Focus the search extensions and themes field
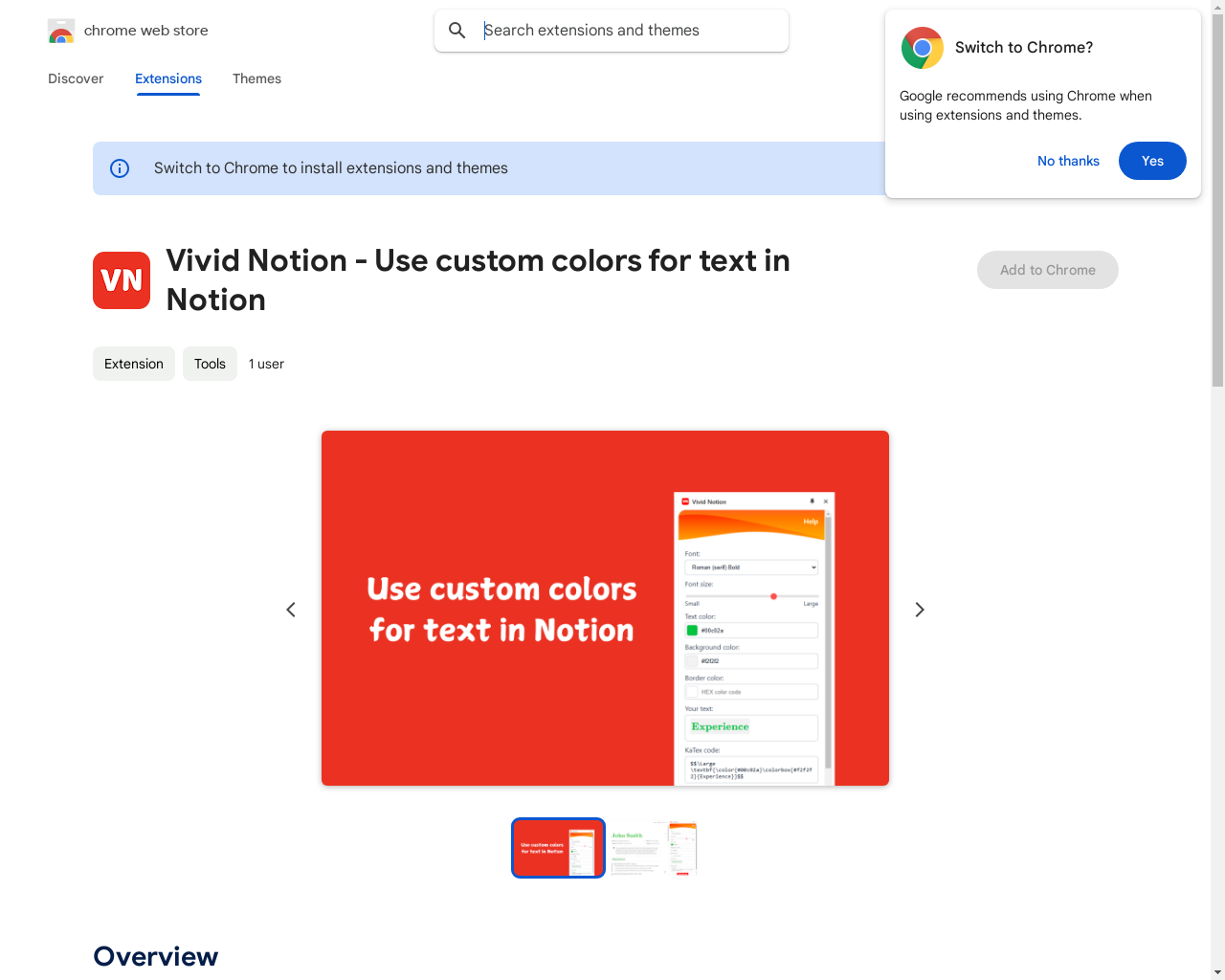Screen dimensions: 1225x980 (x=612, y=31)
